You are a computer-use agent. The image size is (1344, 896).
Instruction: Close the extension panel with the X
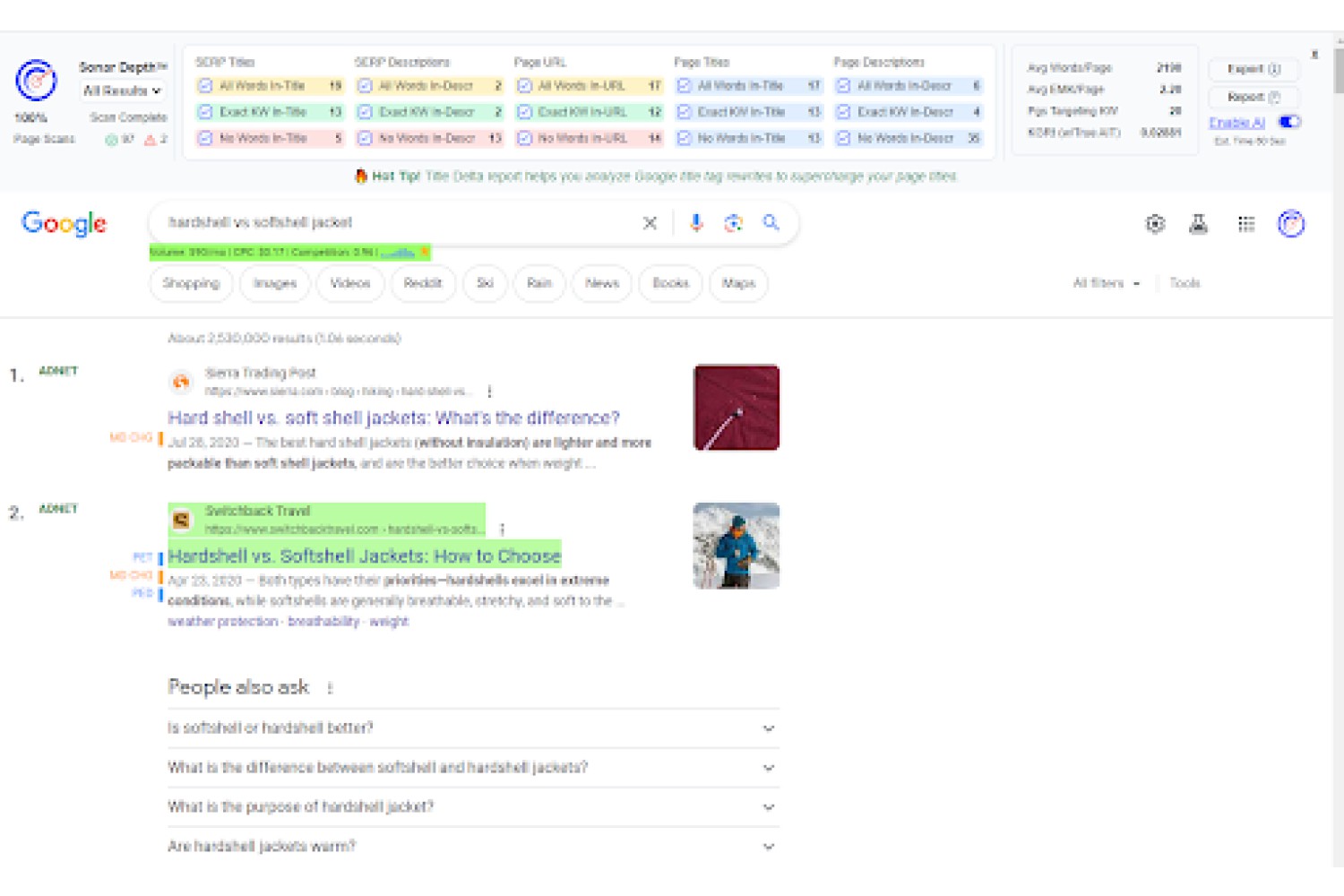(1314, 55)
